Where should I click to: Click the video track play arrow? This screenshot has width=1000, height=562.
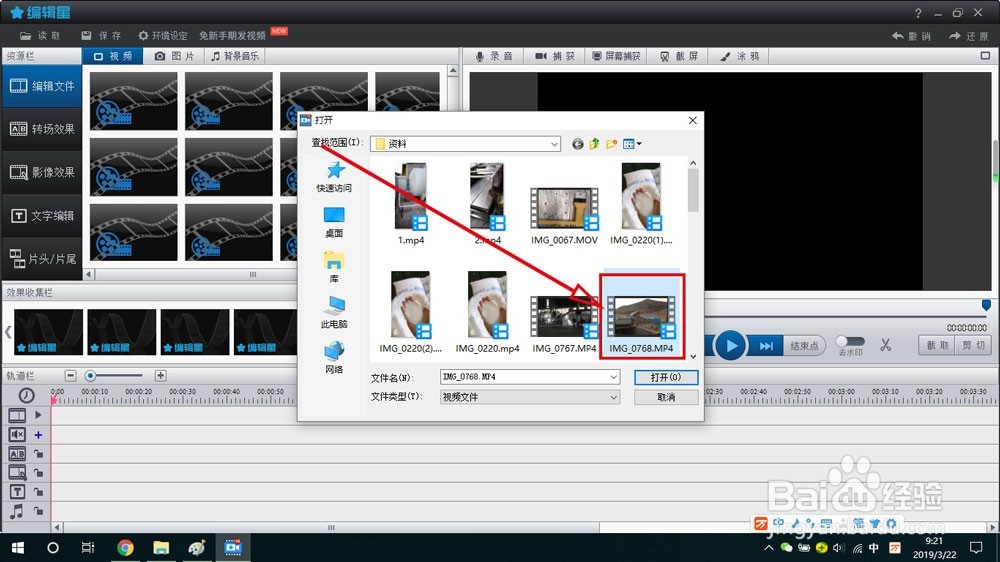click(38, 415)
